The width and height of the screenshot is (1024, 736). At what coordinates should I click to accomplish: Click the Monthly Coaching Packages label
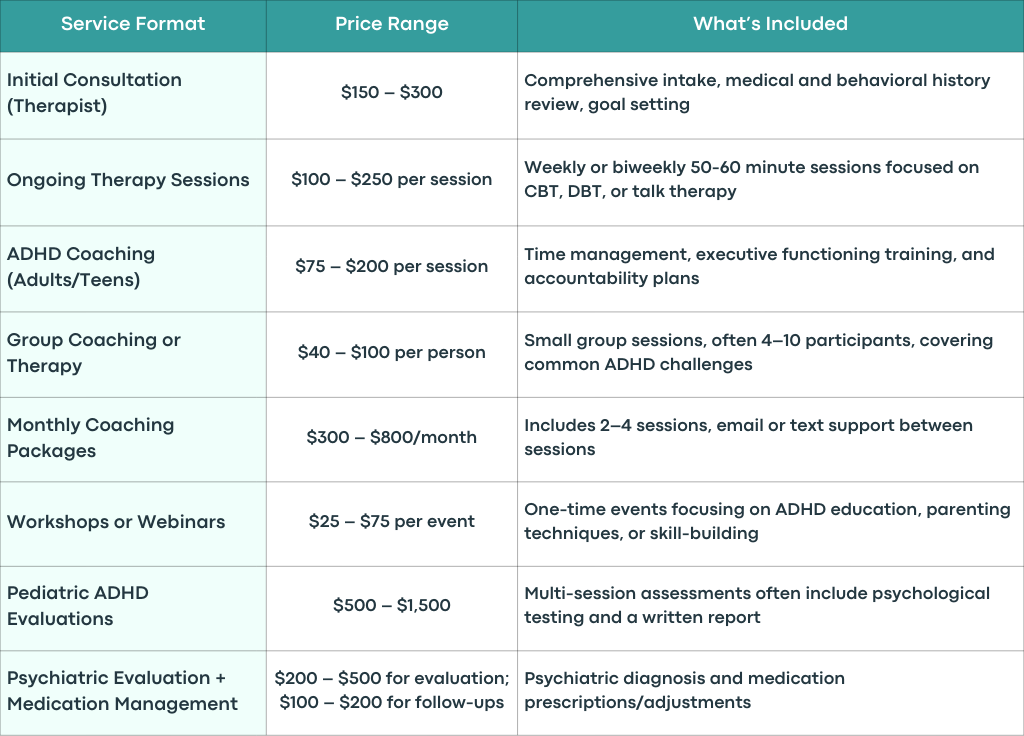(x=91, y=438)
